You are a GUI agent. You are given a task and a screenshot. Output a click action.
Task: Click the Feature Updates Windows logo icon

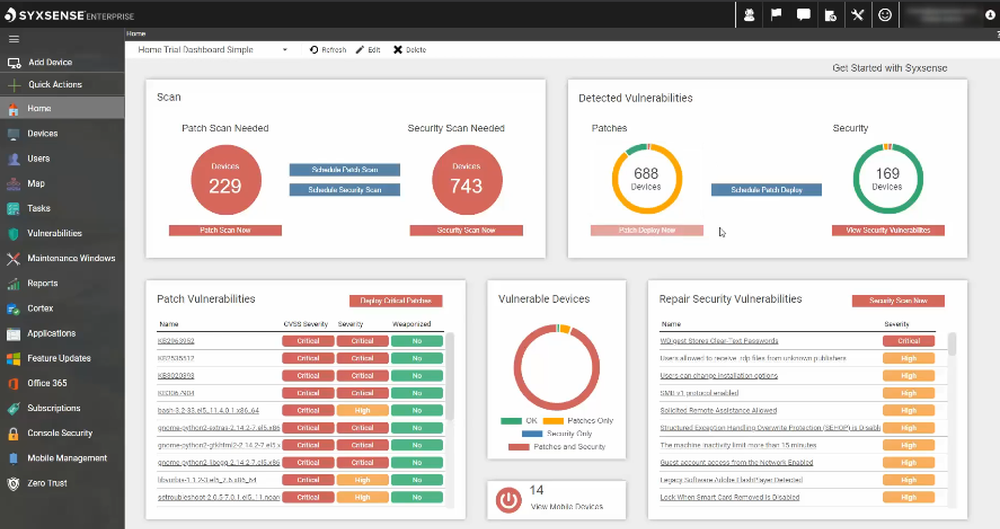click(x=13, y=359)
